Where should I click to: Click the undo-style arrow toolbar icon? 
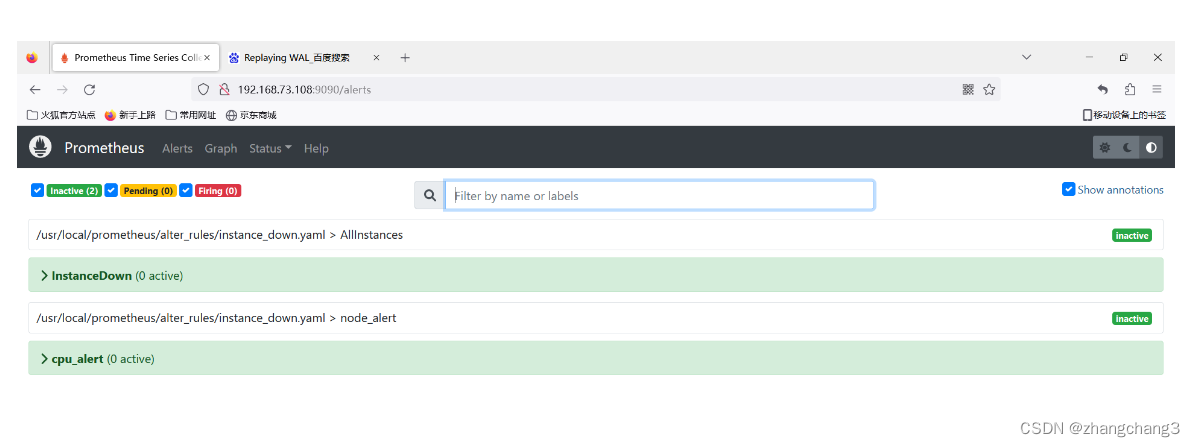coord(1103,89)
